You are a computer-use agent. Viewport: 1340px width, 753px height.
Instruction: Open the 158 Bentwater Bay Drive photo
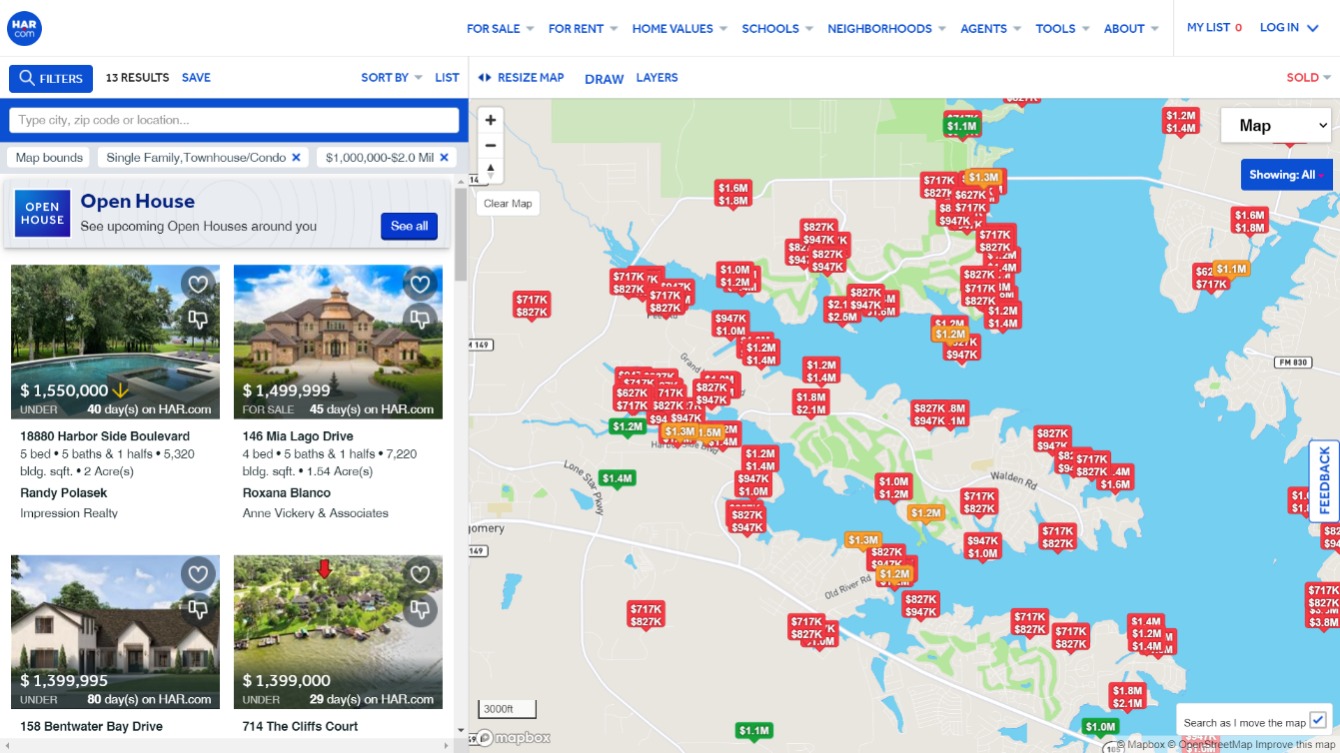point(115,632)
